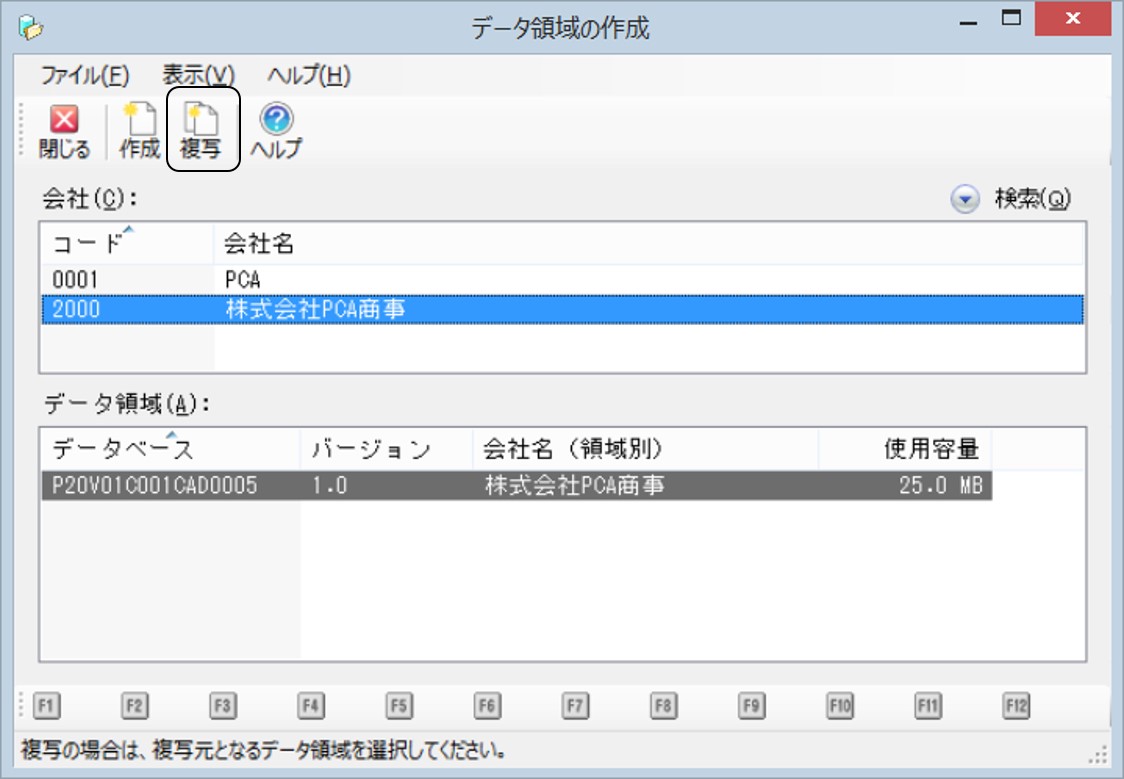Sort by 使用容量 column header
The height and width of the screenshot is (779, 1124).
904,450
